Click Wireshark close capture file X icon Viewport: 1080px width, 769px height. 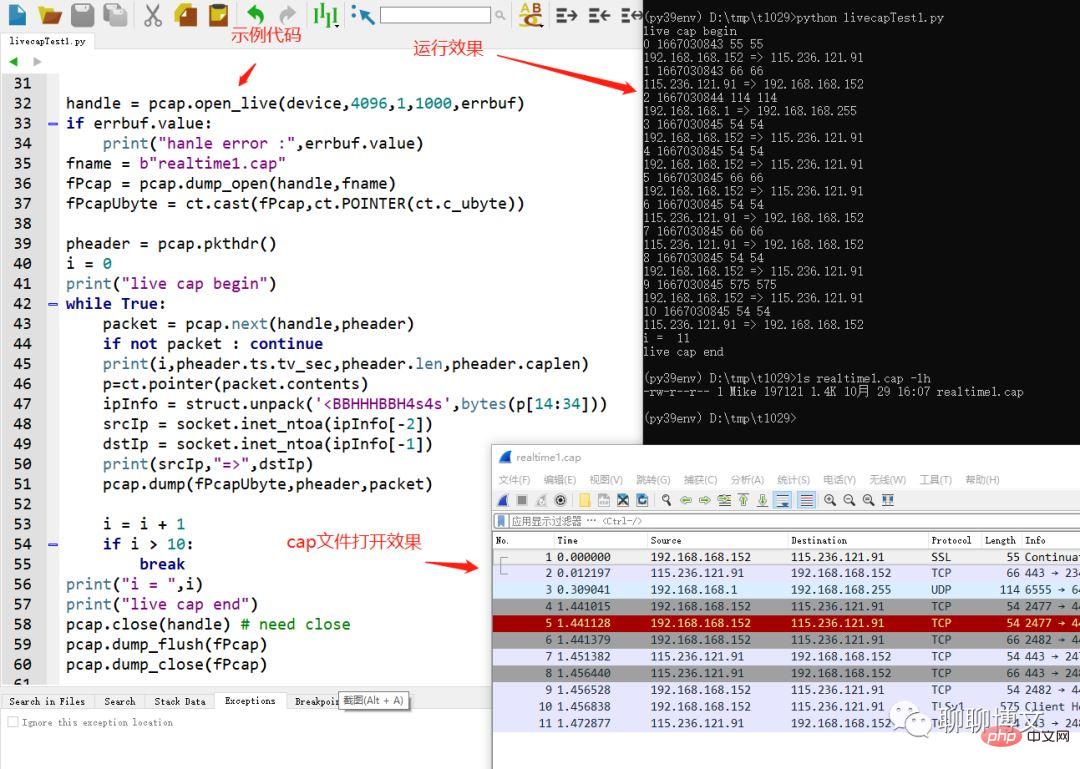click(623, 500)
